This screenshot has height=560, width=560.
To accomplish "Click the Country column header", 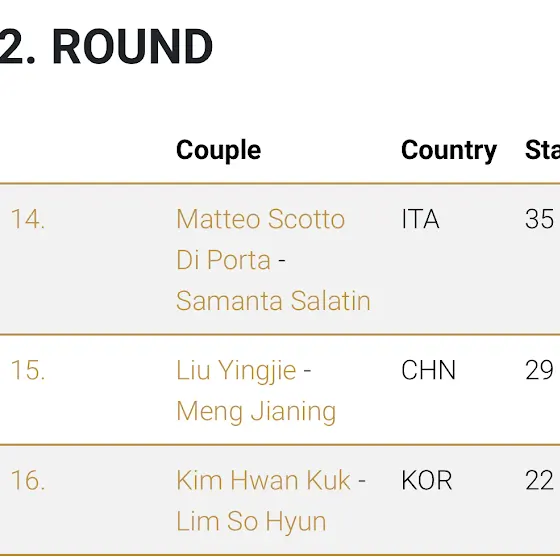I will click(449, 151).
